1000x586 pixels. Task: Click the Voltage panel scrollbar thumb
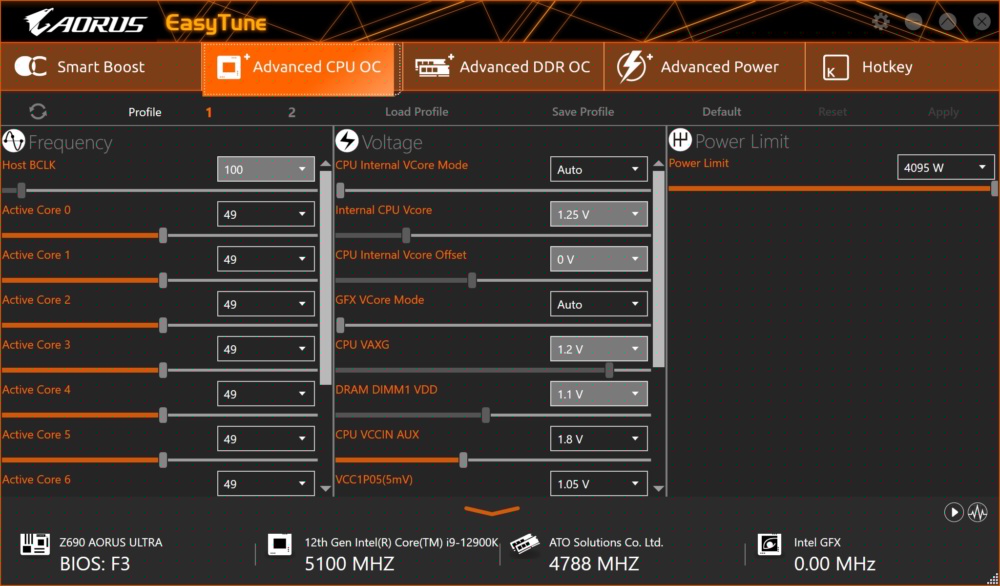(x=659, y=268)
